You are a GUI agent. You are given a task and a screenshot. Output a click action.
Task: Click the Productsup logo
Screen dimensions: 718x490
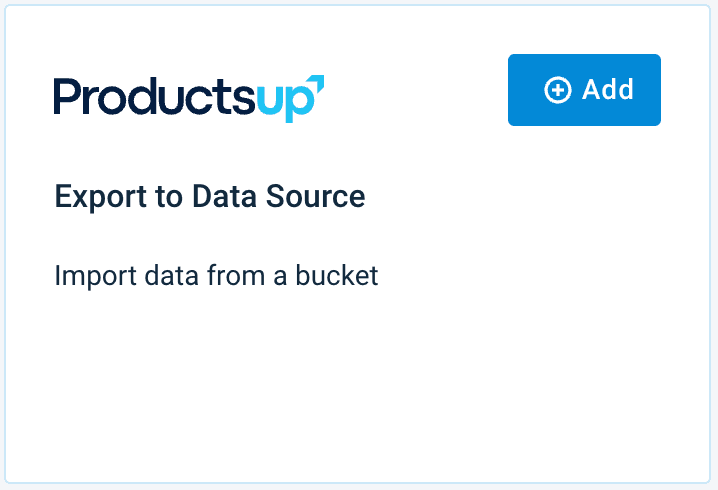(x=189, y=97)
